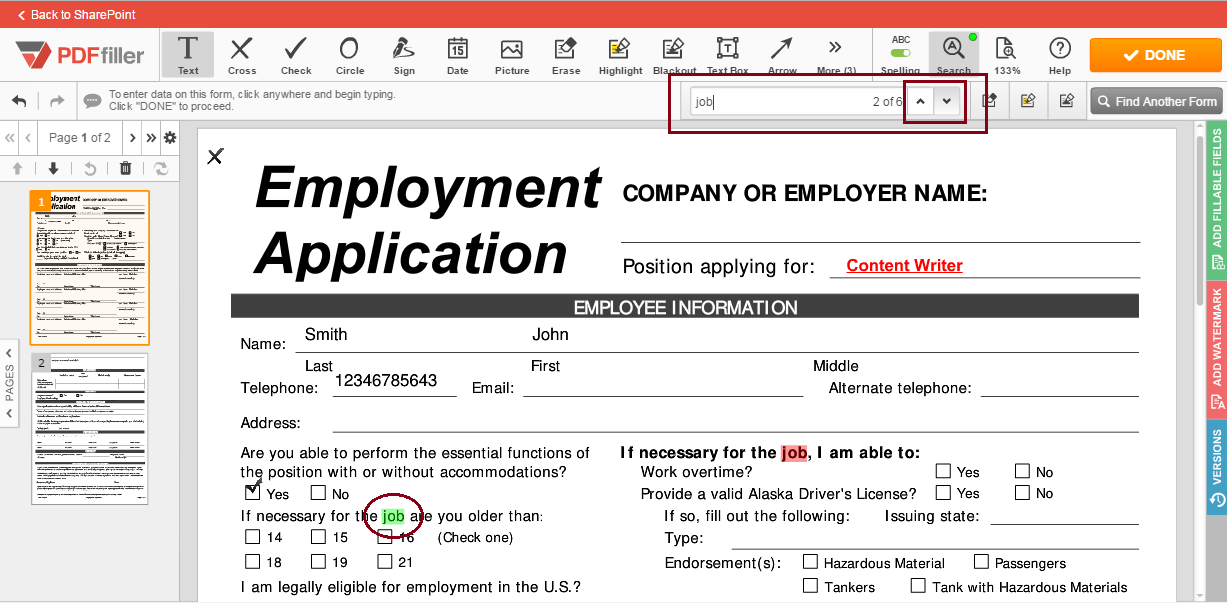Click the X mark on document
1227x603 pixels.
(215, 156)
